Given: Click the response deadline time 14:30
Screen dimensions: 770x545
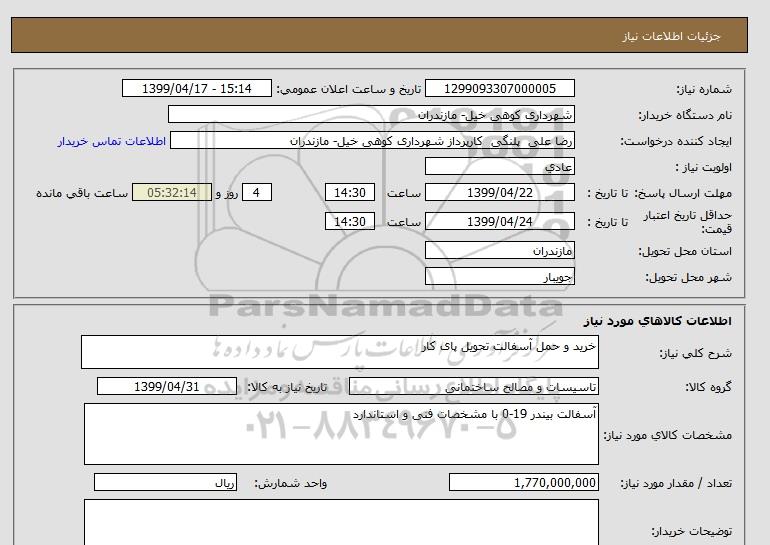Looking at the screenshot, I should (x=350, y=192).
